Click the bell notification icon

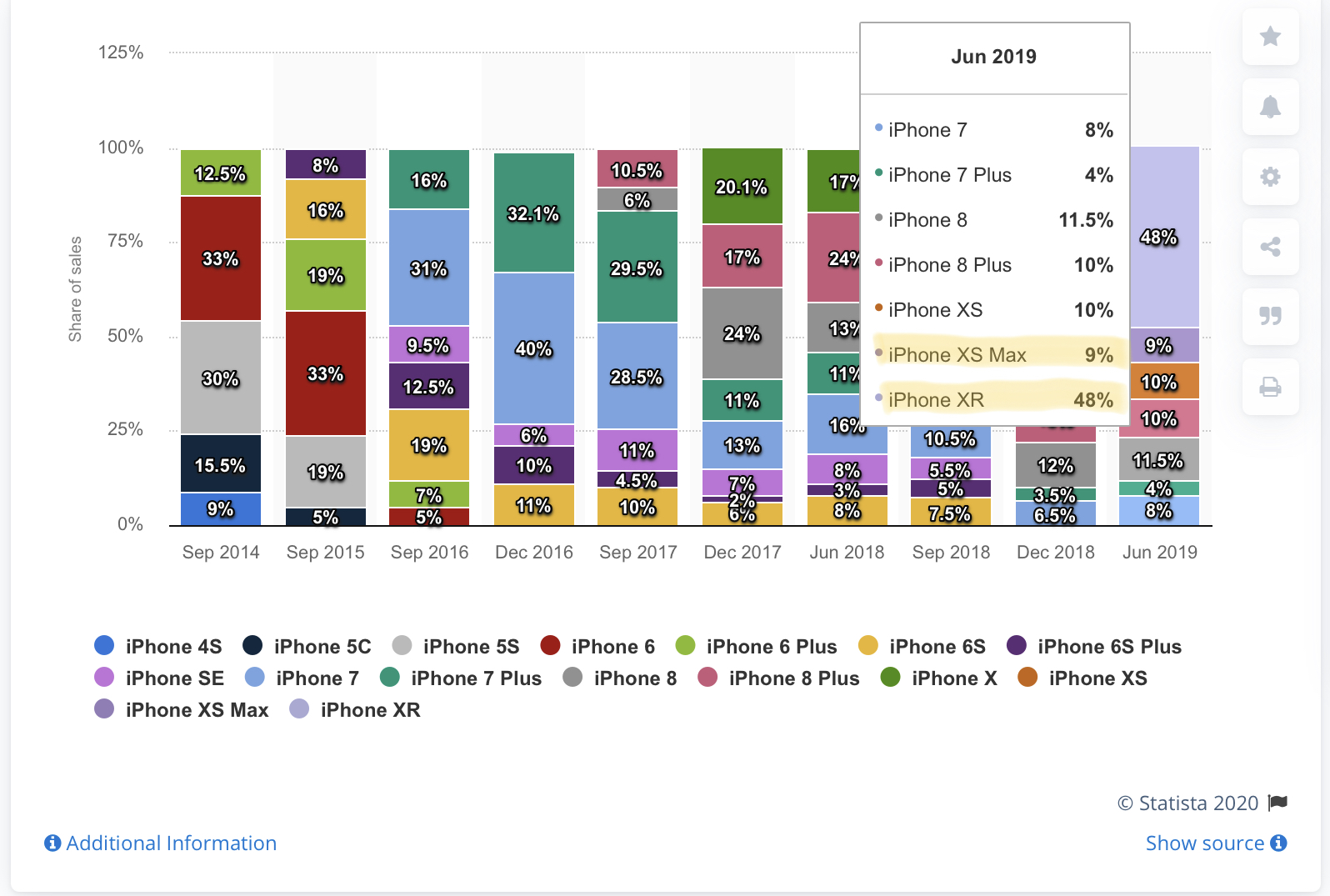coord(1270,107)
